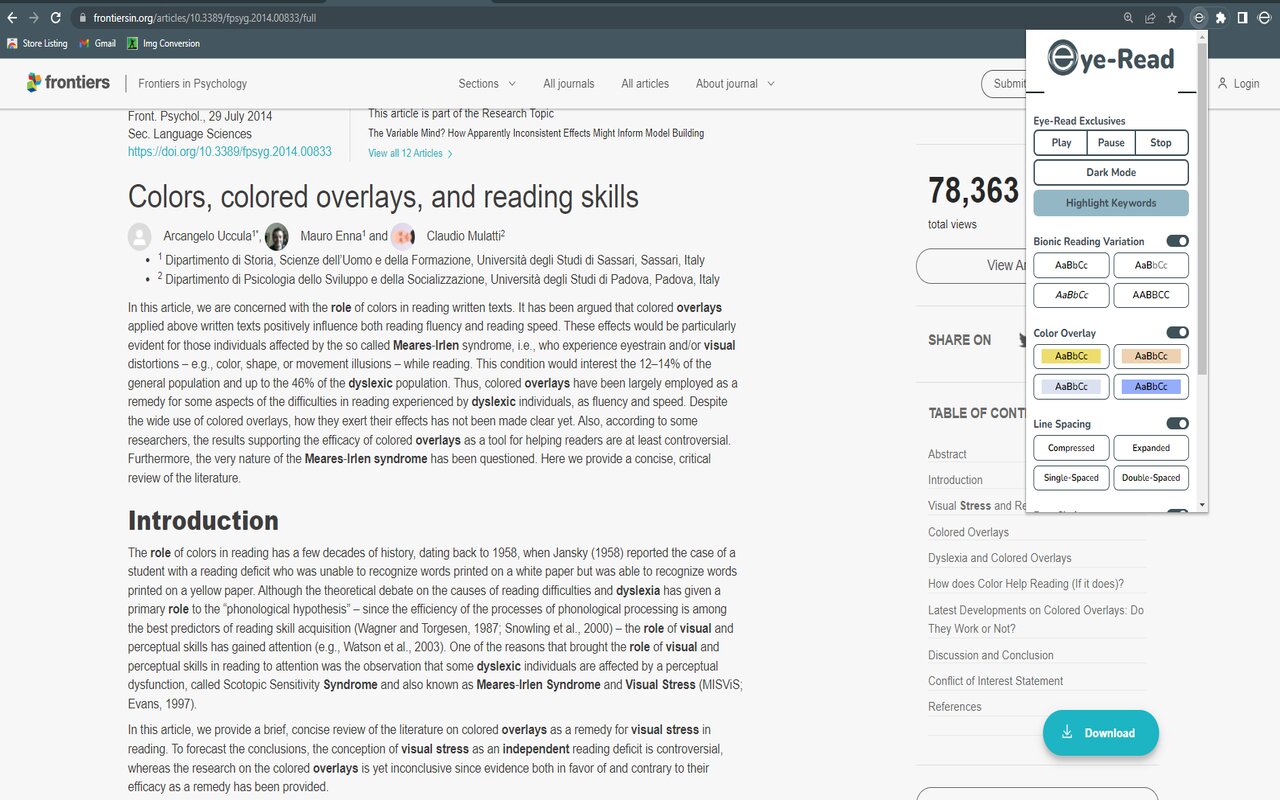Toggle the Line Spacing switch
Screen dimensions: 1280x800
1177,424
